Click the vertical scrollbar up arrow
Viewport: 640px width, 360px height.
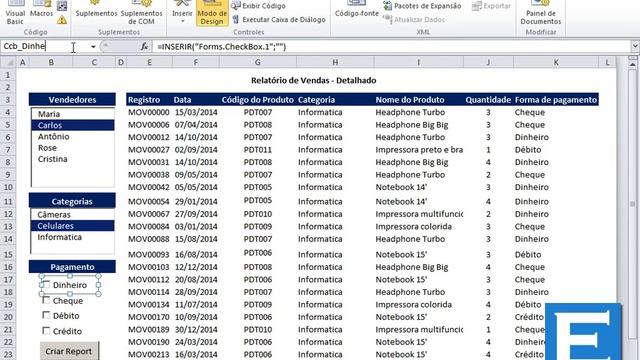pyautogui.click(x=633, y=64)
